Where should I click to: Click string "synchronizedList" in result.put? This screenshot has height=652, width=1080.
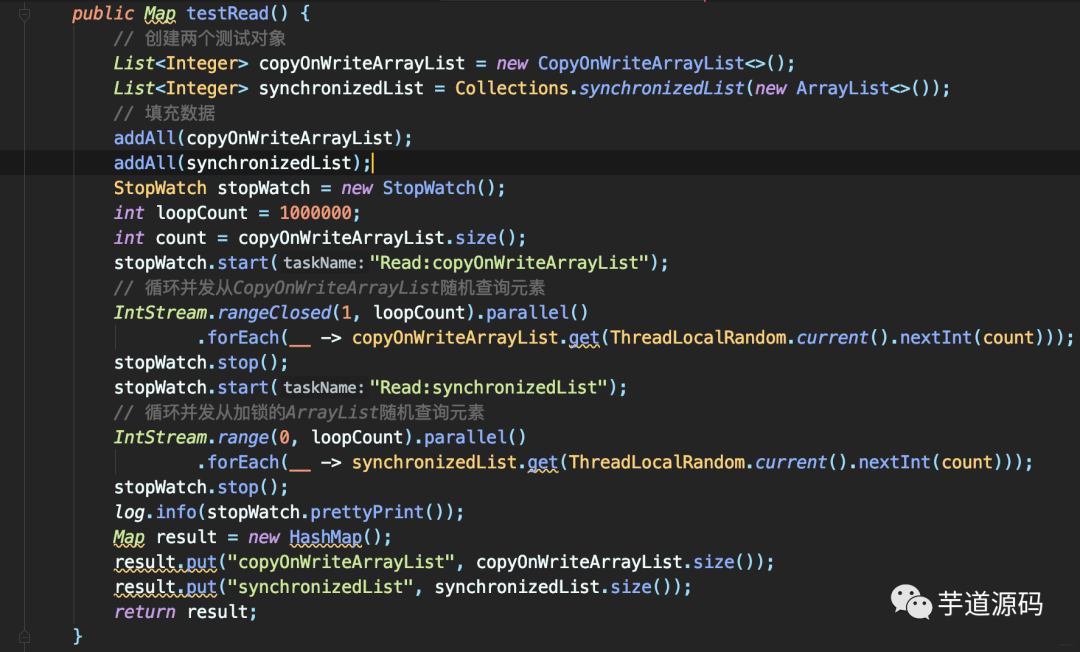pos(320,587)
